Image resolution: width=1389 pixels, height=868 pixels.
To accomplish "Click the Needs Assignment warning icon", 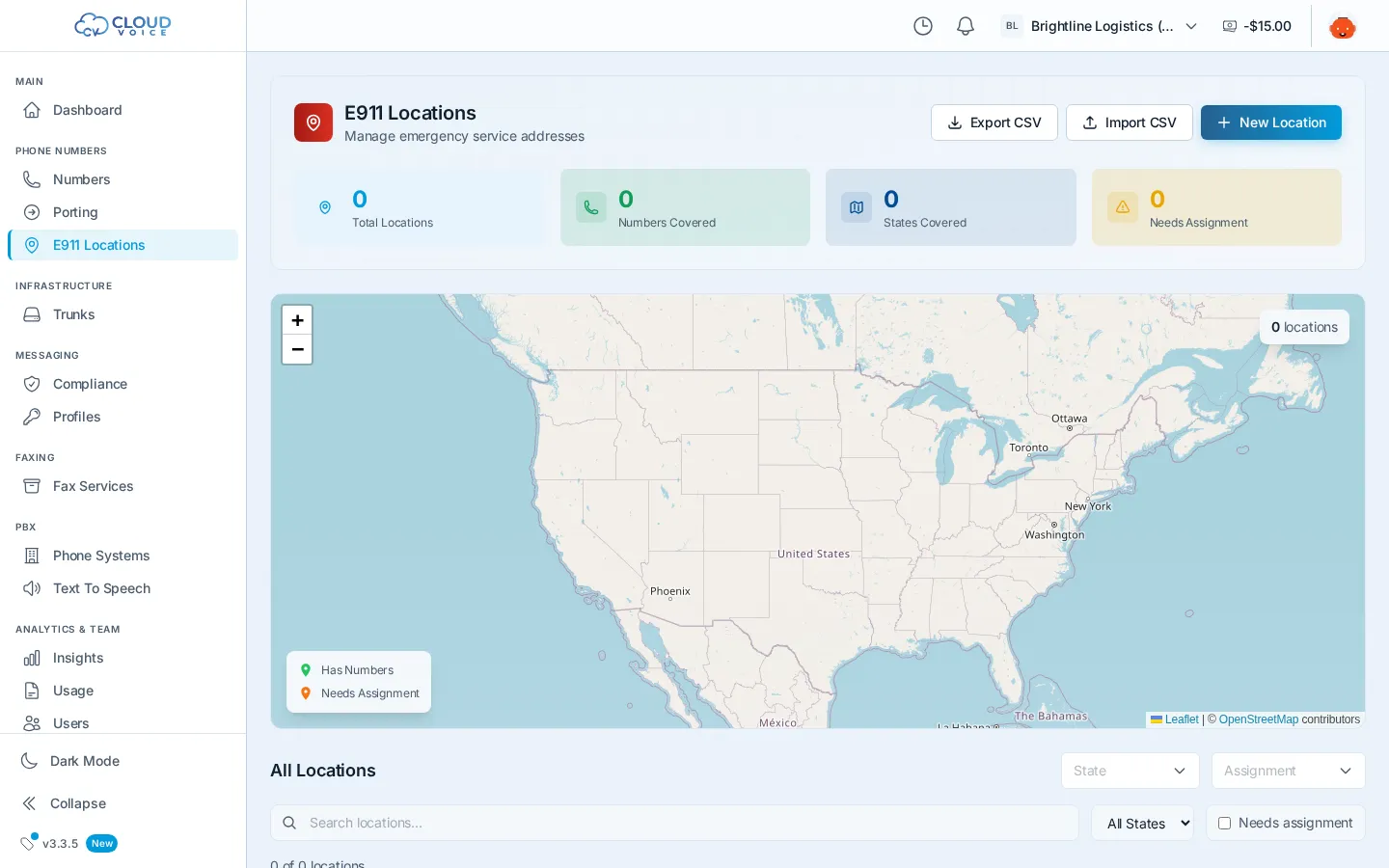I will [1123, 207].
